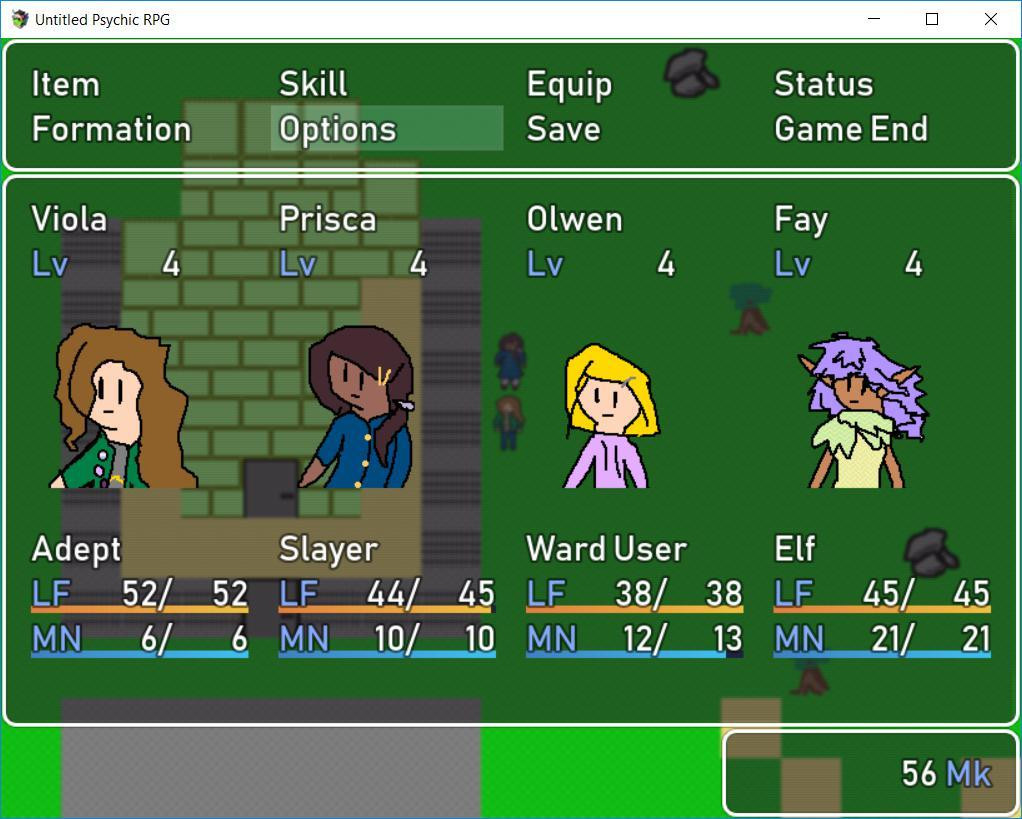Click Fay's Lv 4 label
The height and width of the screenshot is (819, 1022).
[848, 265]
